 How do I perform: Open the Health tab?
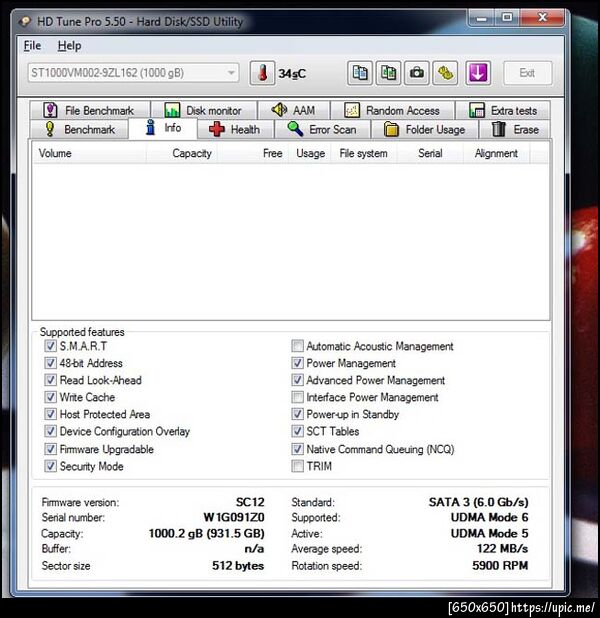pyautogui.click(x=235, y=129)
